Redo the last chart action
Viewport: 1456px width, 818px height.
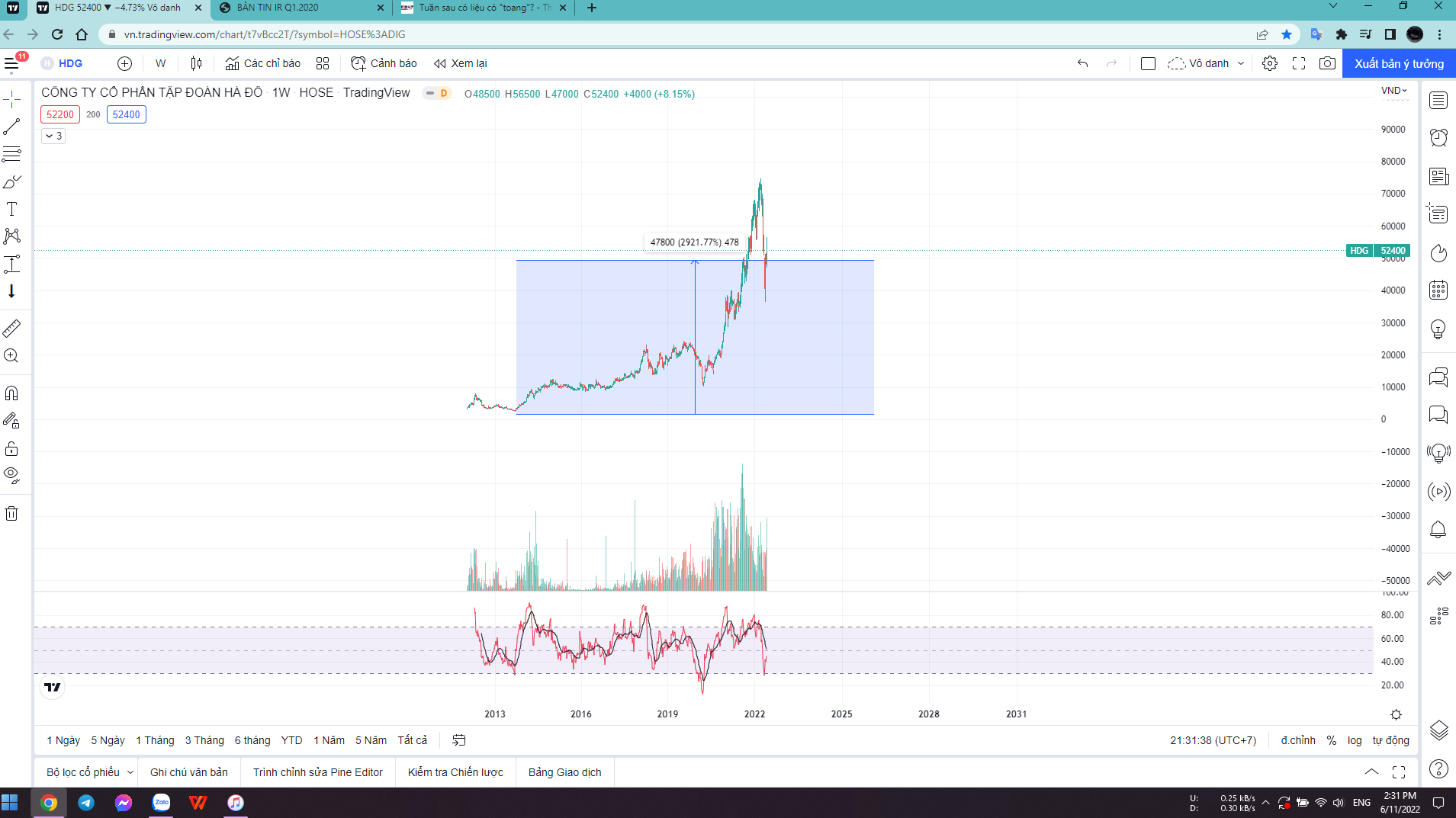pyautogui.click(x=1111, y=63)
